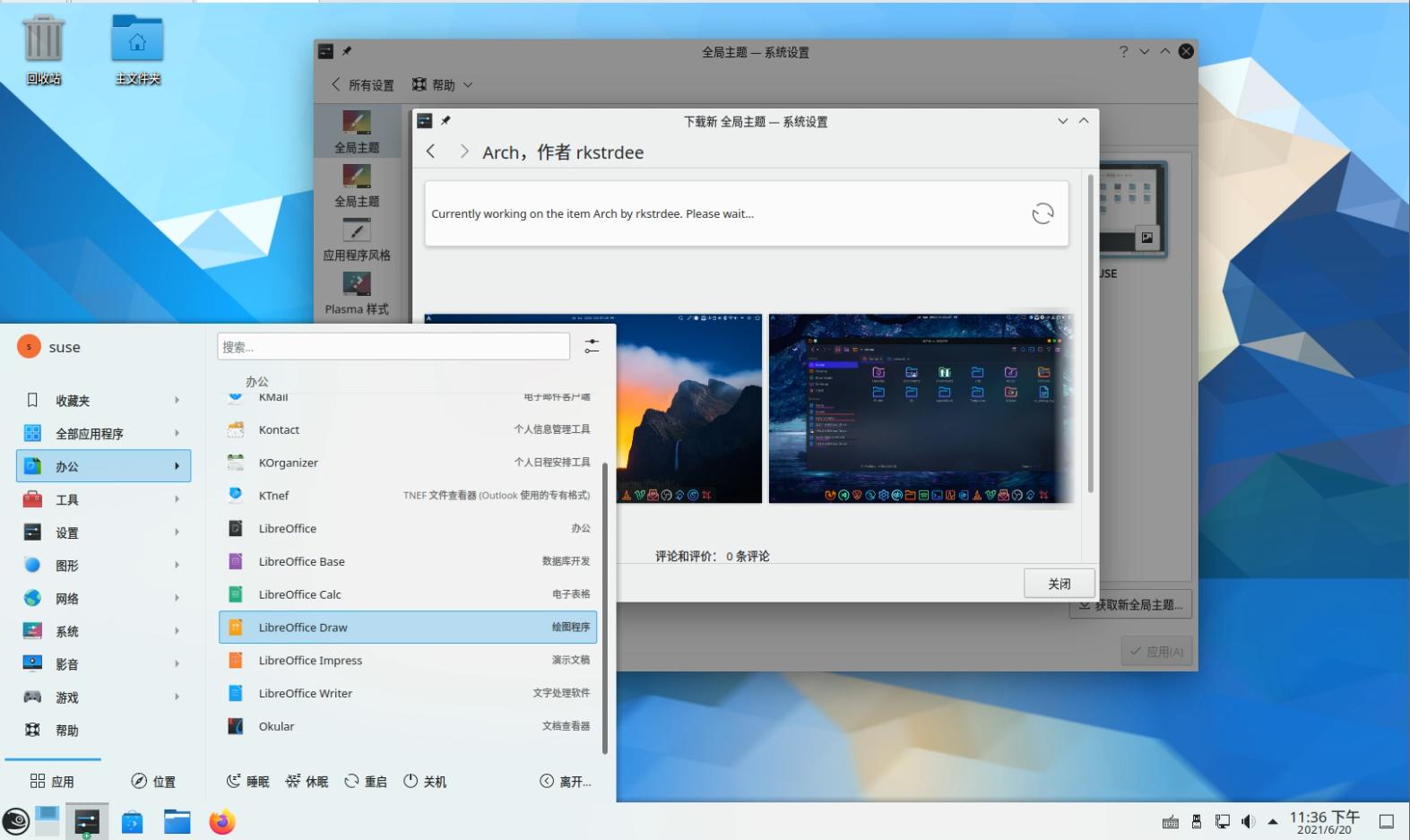Click the clock showing 11:36
1410x840 pixels.
1324,821
